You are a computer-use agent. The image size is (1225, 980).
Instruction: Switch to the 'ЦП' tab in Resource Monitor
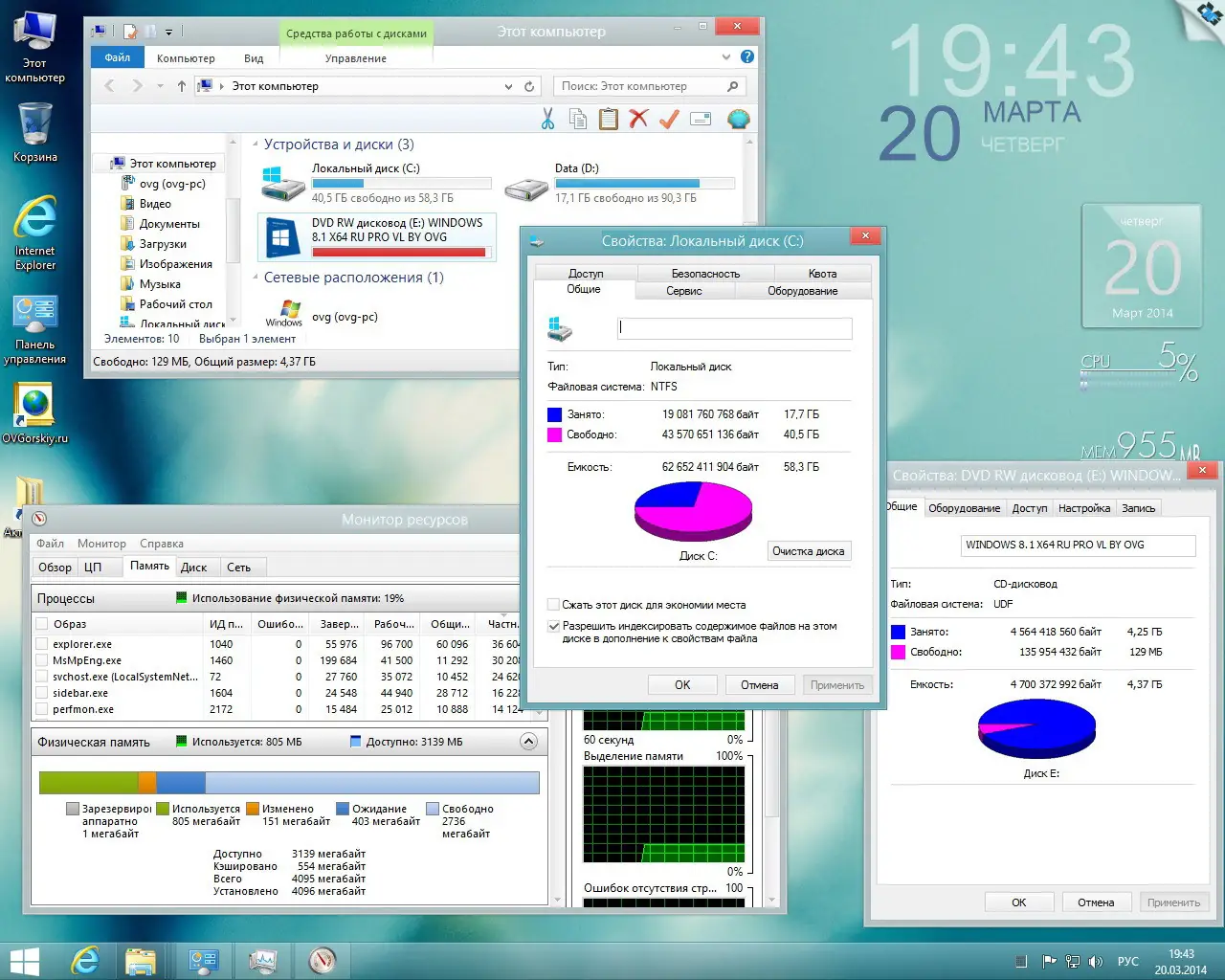93,568
